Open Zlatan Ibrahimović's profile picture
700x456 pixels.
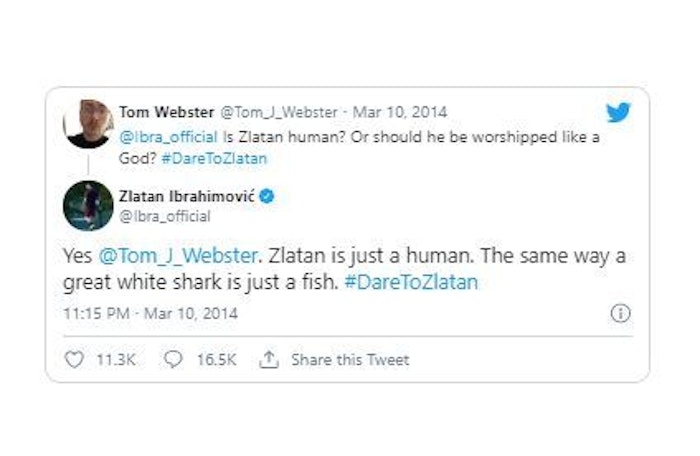(x=88, y=206)
